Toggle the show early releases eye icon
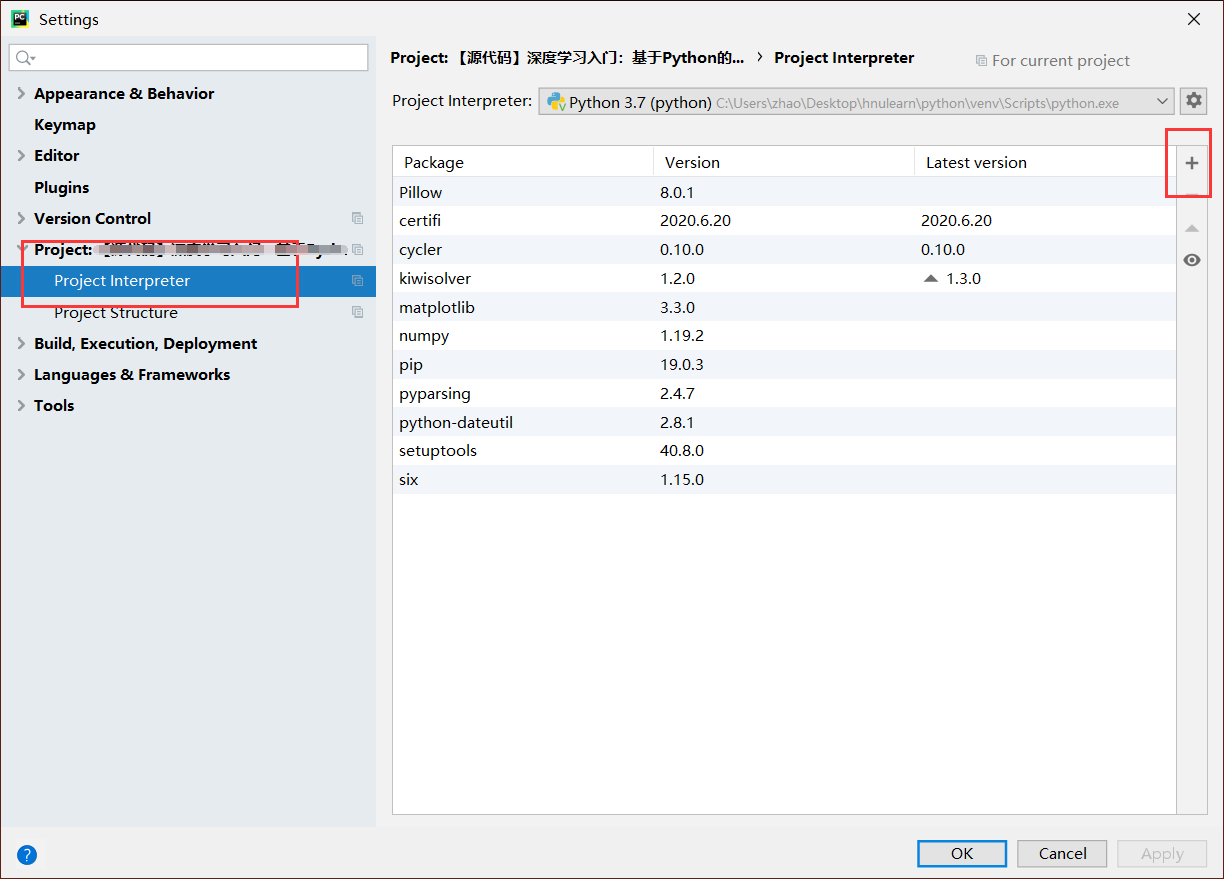Image resolution: width=1224 pixels, height=879 pixels. pyautogui.click(x=1191, y=260)
